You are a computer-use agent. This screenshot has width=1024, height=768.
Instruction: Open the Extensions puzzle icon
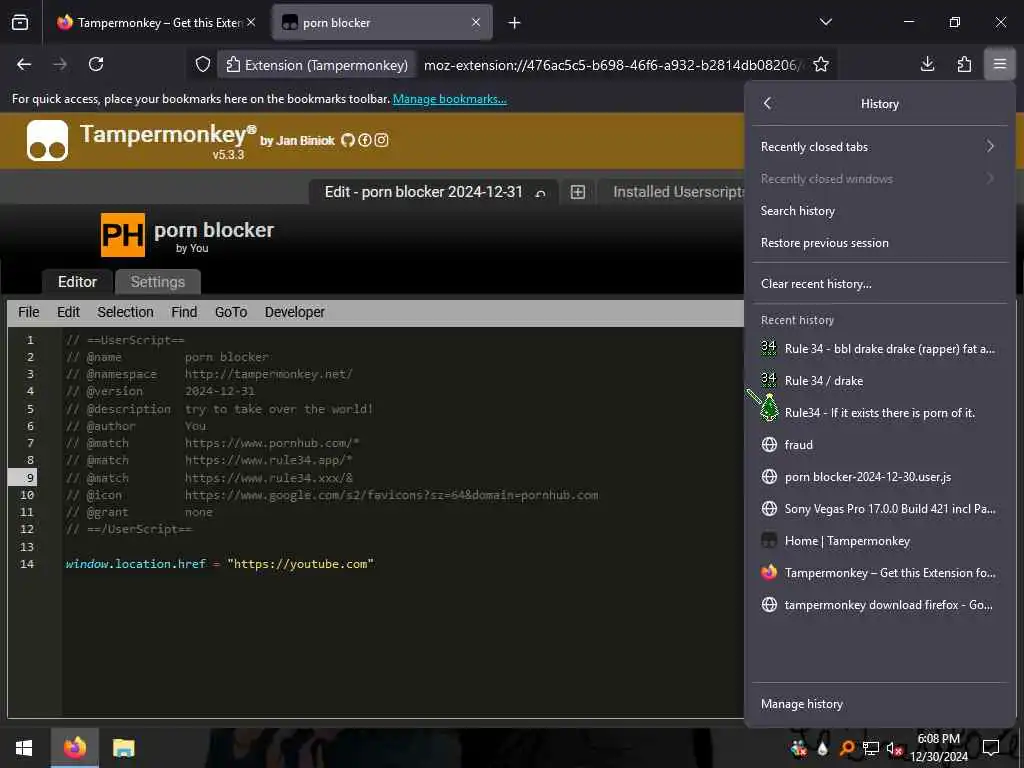(x=964, y=64)
